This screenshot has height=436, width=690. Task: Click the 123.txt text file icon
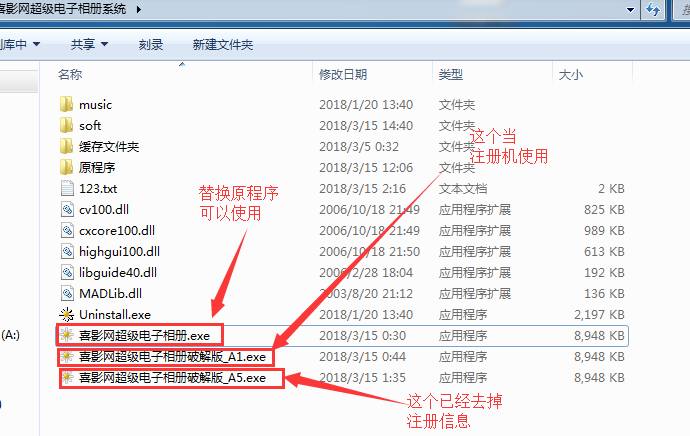tap(67, 188)
